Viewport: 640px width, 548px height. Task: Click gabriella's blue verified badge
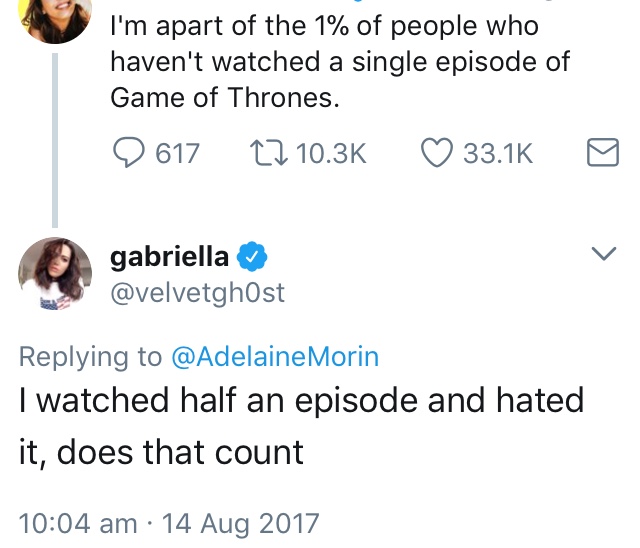[252, 258]
